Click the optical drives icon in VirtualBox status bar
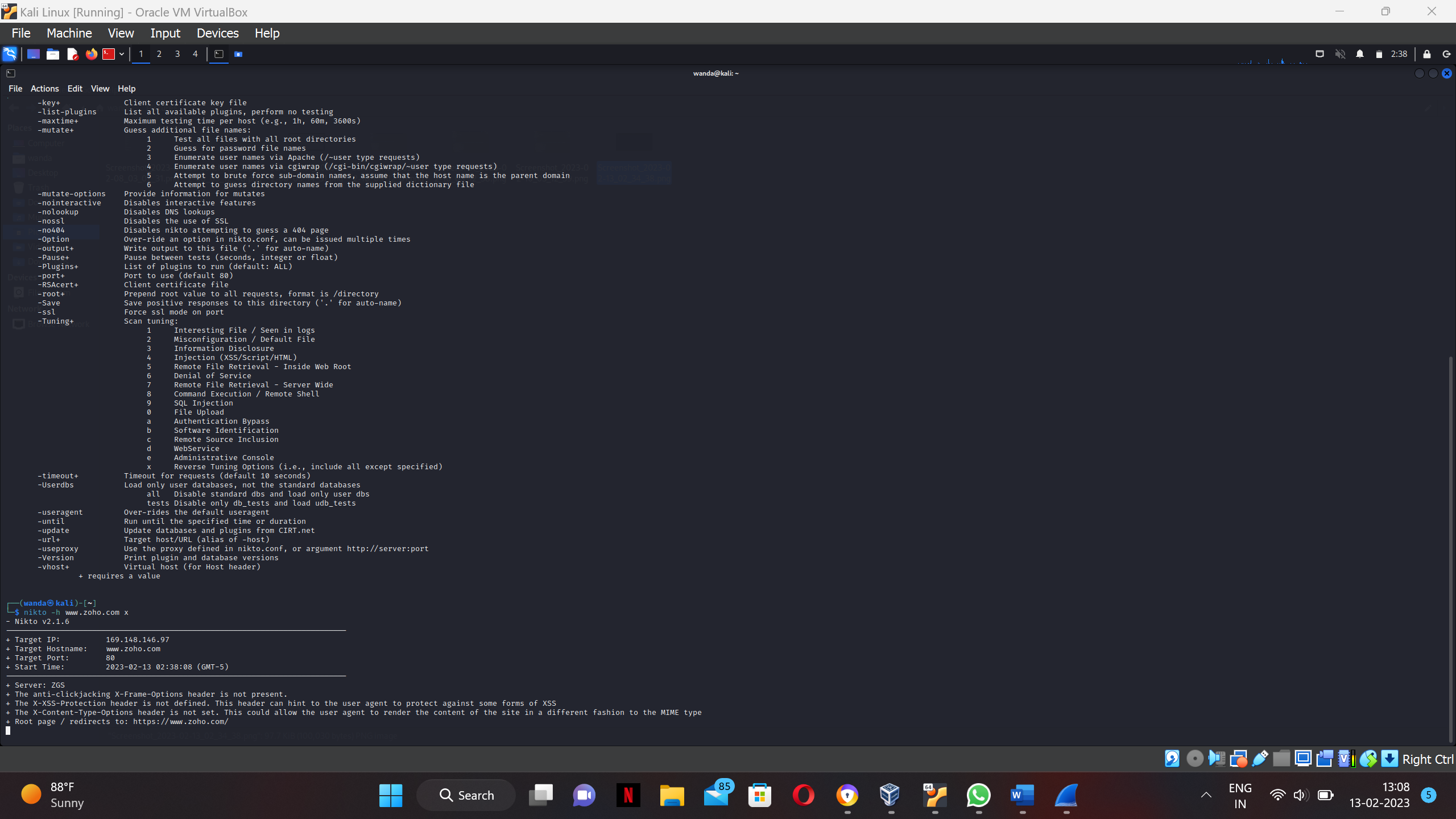 [x=1194, y=758]
